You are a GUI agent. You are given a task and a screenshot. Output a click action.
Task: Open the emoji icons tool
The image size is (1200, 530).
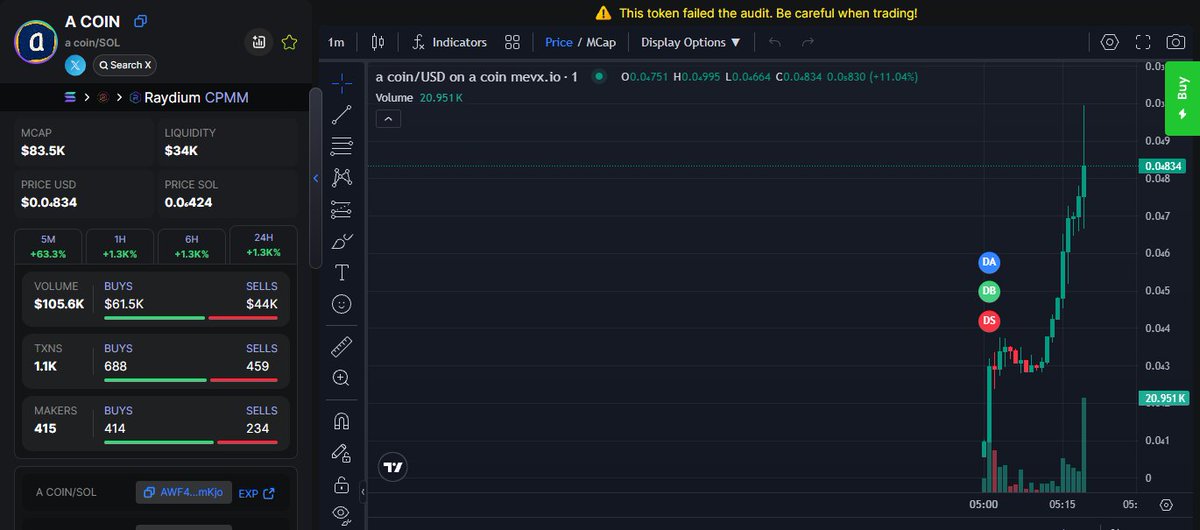341,303
